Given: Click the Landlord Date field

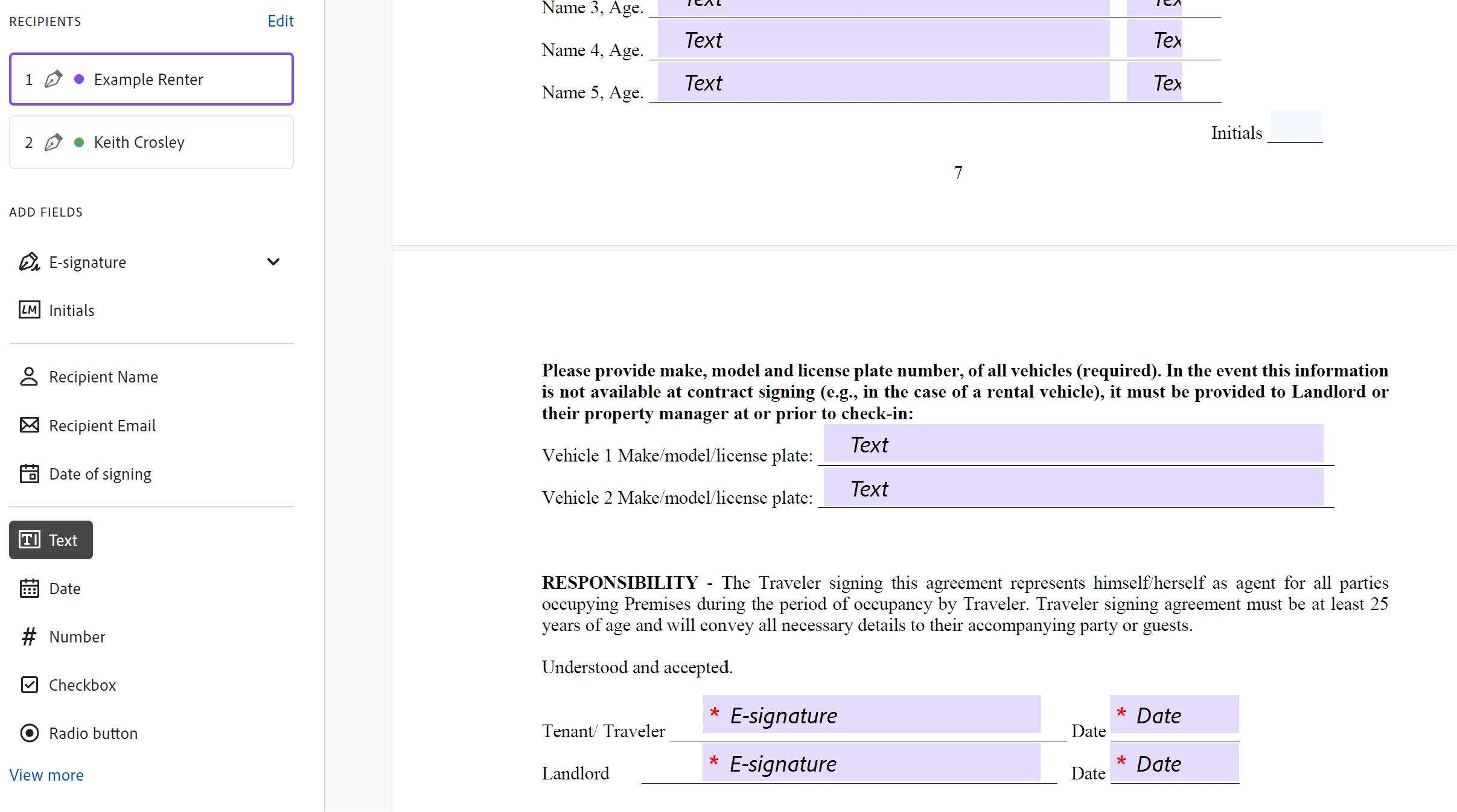Looking at the screenshot, I should 1174,763.
